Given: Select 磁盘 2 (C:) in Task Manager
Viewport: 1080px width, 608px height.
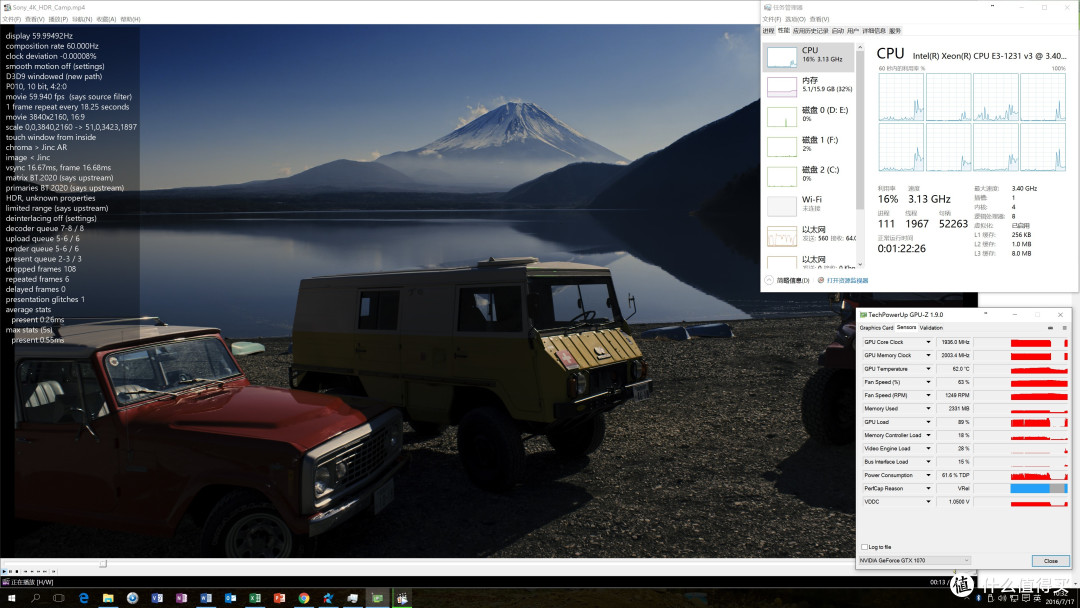Looking at the screenshot, I should pyautogui.click(x=809, y=175).
